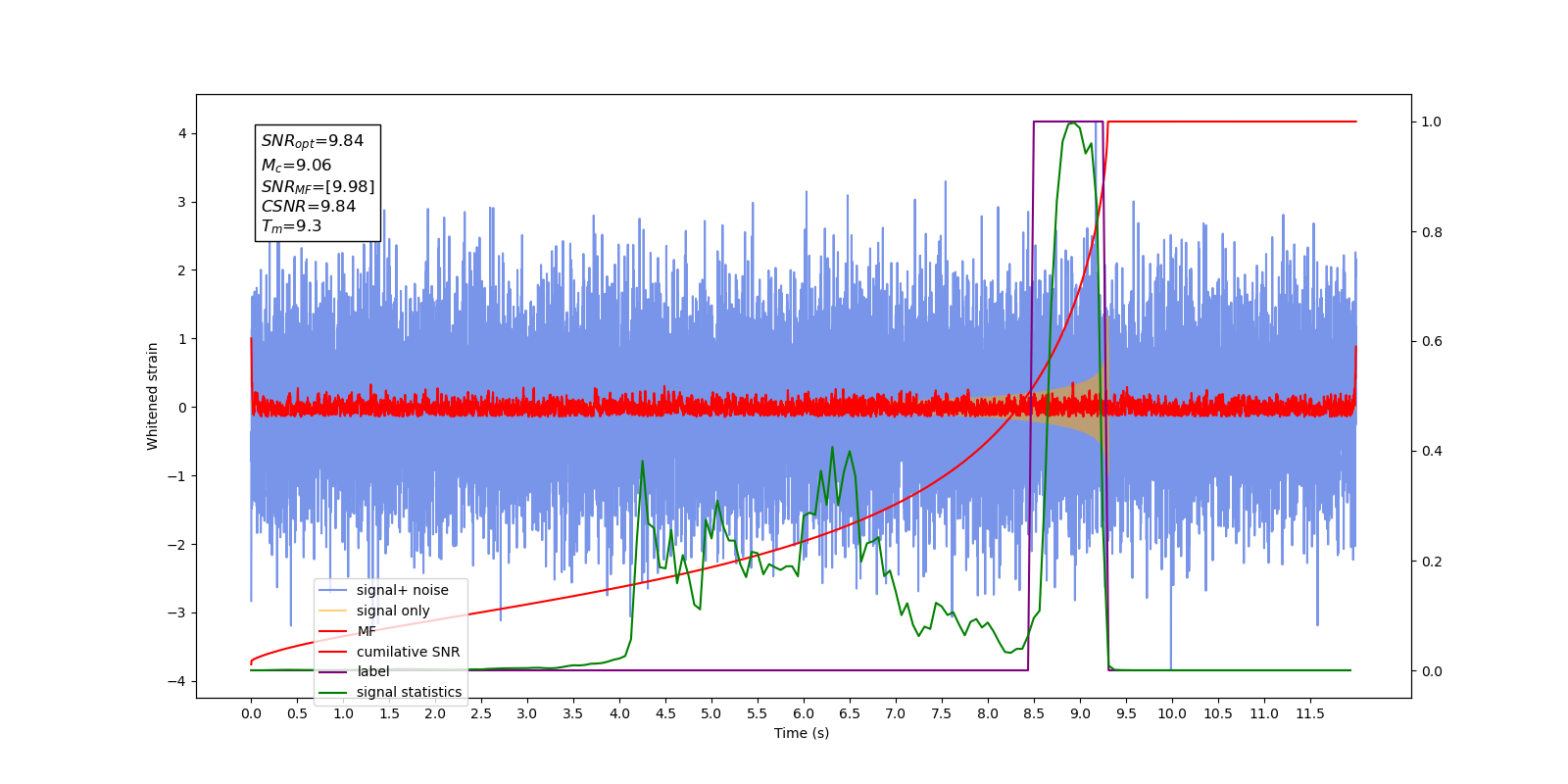Viewport: 1568px width, 784px height.
Task: Click the purple legend line for label
Action: pos(333,671)
